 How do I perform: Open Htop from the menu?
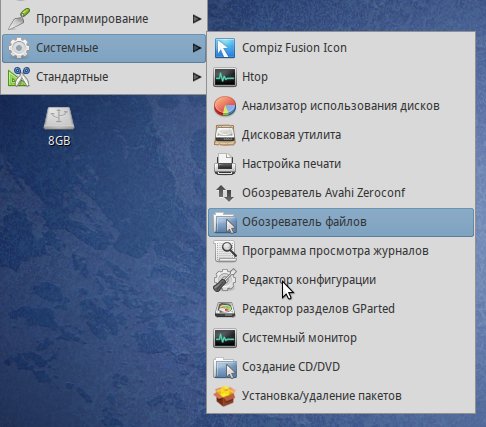coord(341,77)
